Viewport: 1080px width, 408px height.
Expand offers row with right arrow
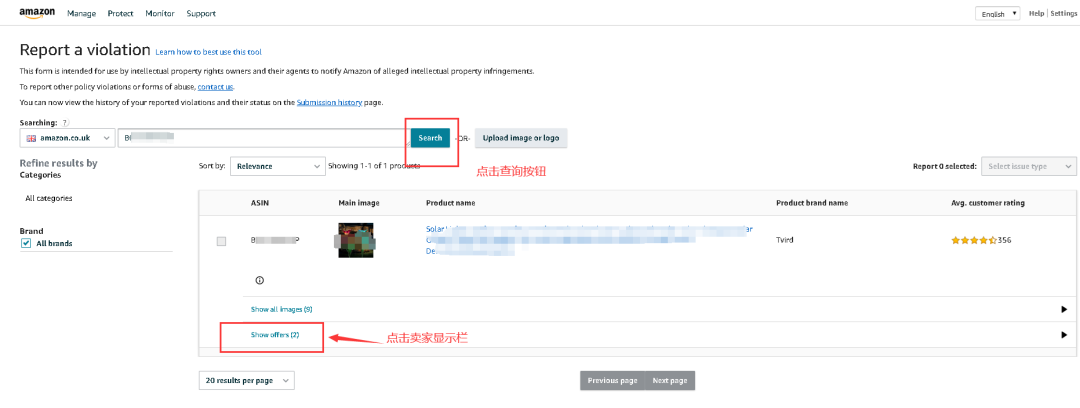pos(1063,335)
